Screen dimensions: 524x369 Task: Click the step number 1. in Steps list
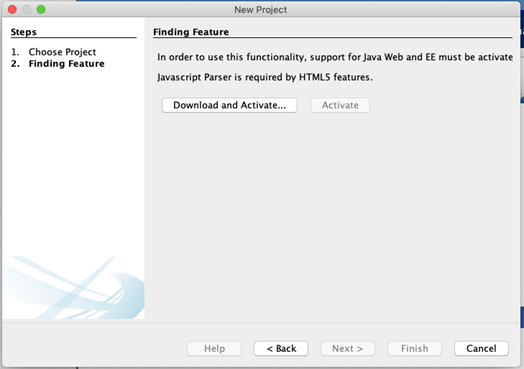(15, 52)
